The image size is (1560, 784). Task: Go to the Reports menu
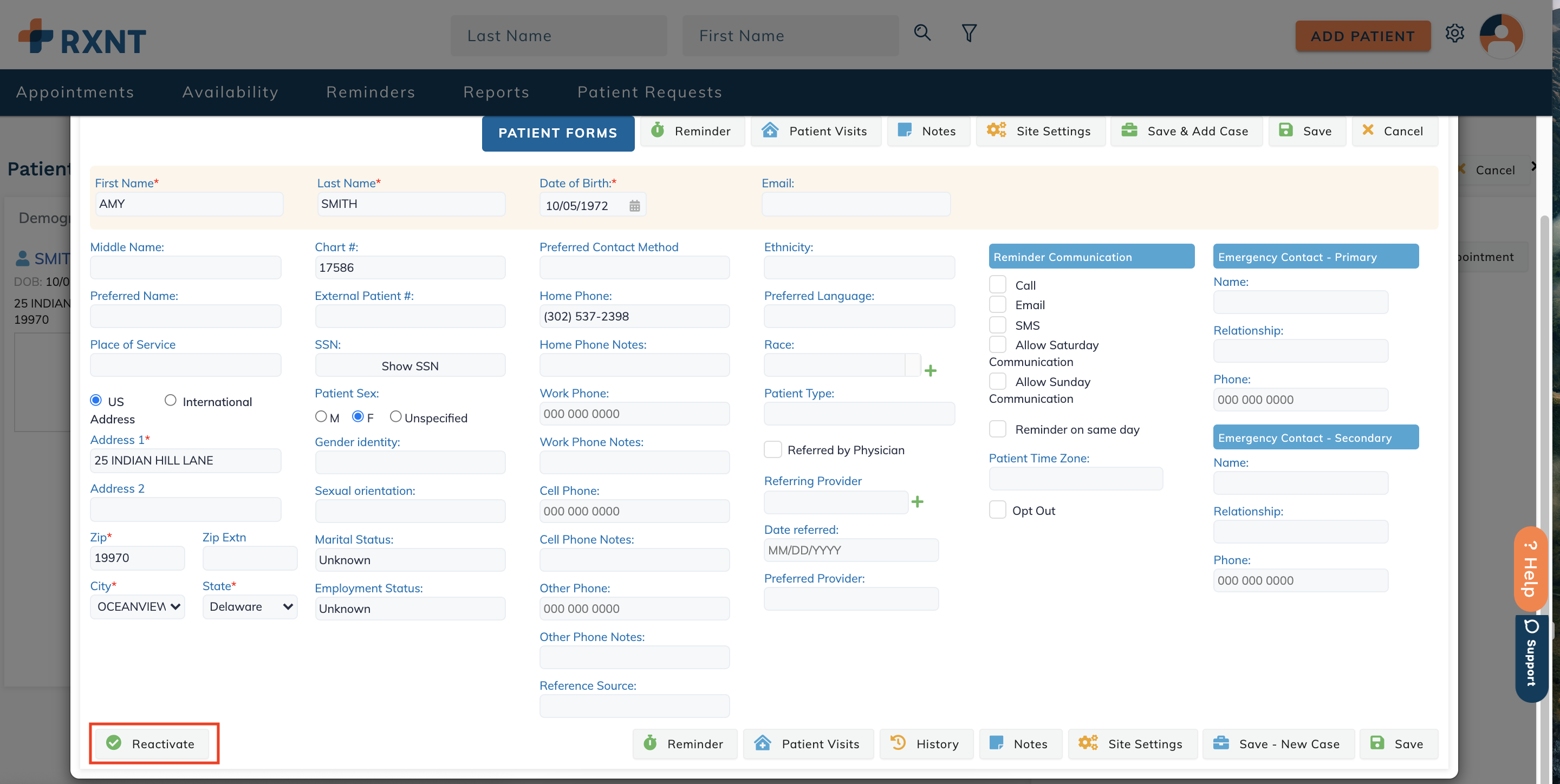coord(496,92)
